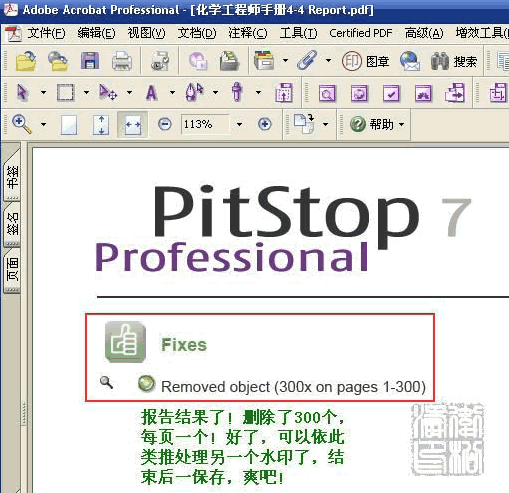Click the Acrobat document icon in menu bar

[13, 33]
